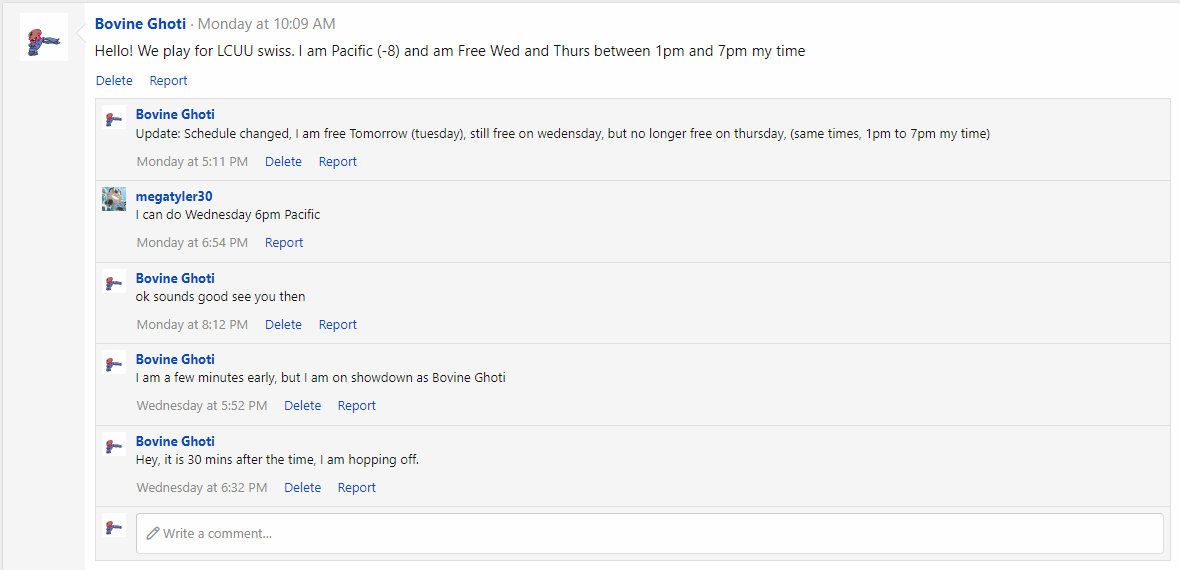Open Bovine Ghoti's large avatar on main post
Image resolution: width=1180 pixels, height=570 pixels.
(x=44, y=37)
